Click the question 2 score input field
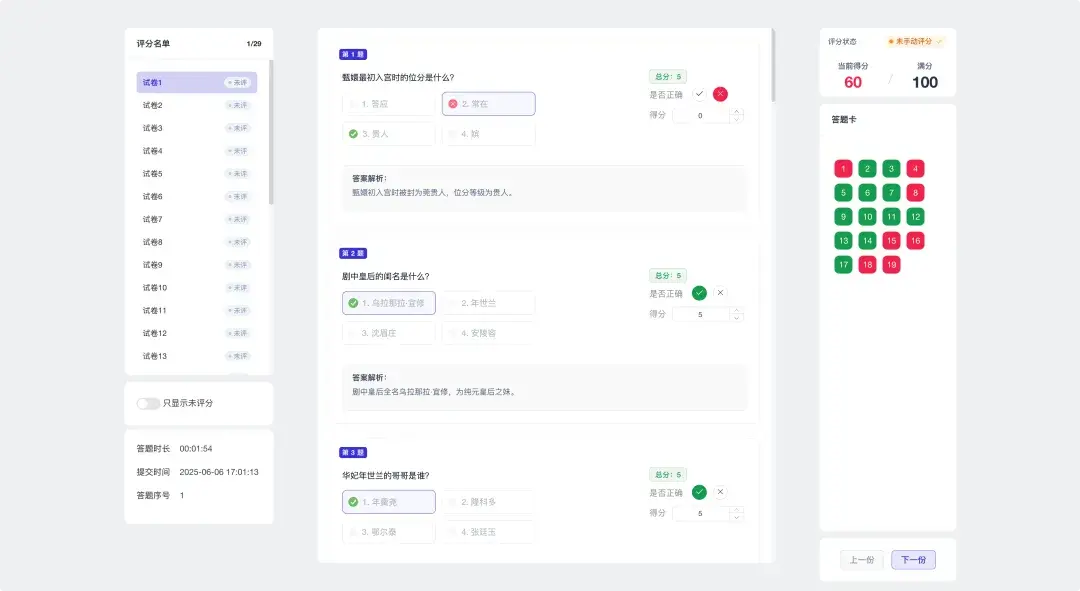 pyautogui.click(x=701, y=315)
